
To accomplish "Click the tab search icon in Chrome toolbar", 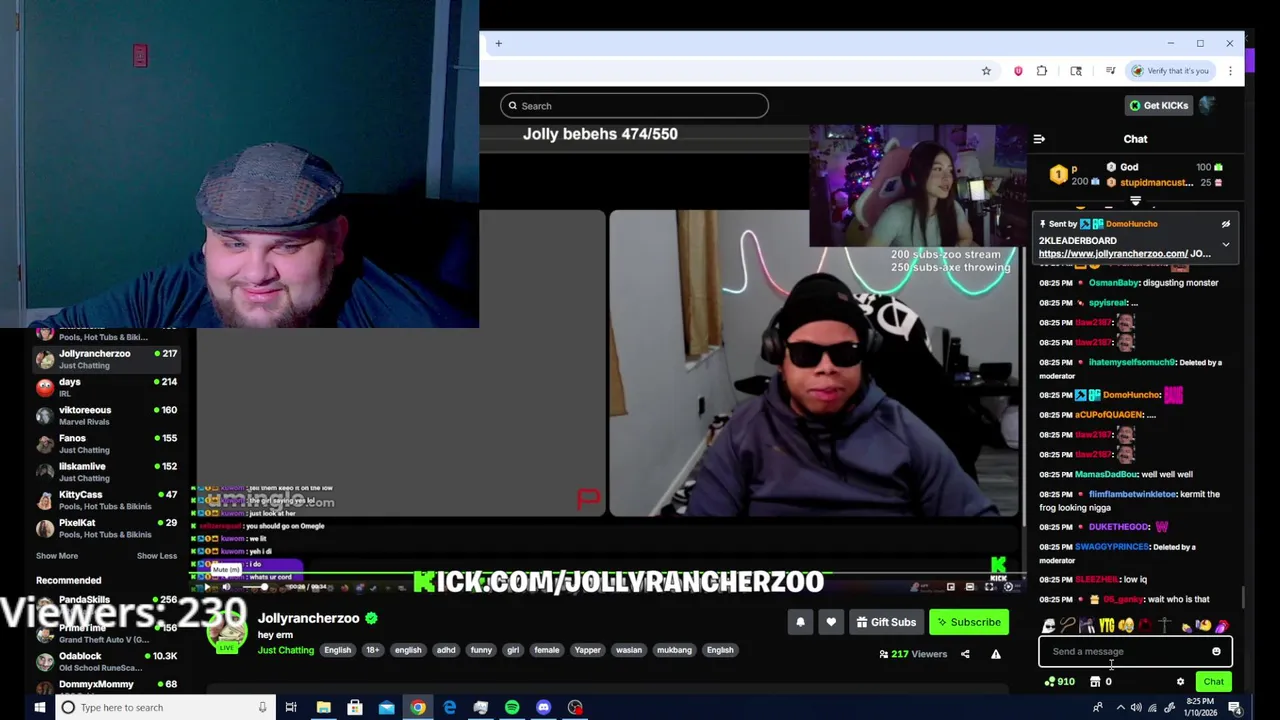I will [1076, 71].
